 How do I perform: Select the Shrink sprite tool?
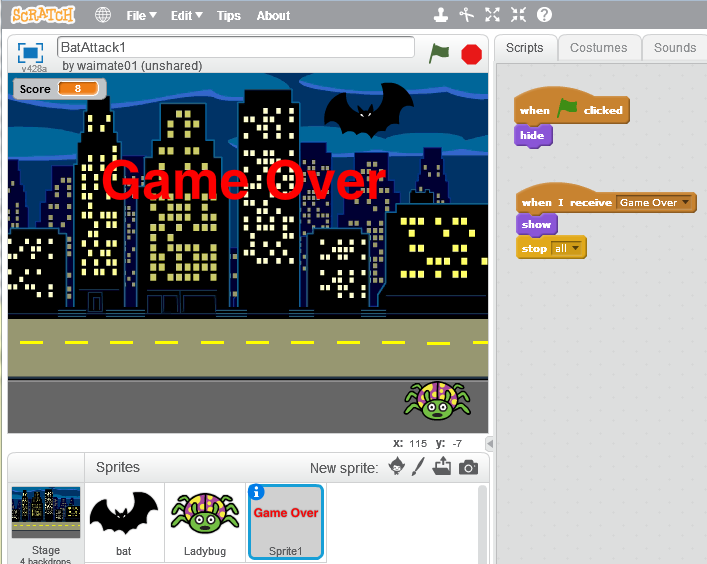click(x=517, y=15)
